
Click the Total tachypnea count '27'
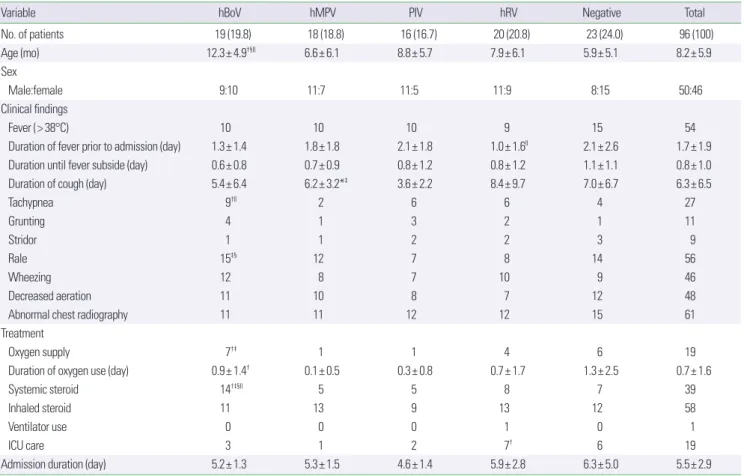coord(690,203)
